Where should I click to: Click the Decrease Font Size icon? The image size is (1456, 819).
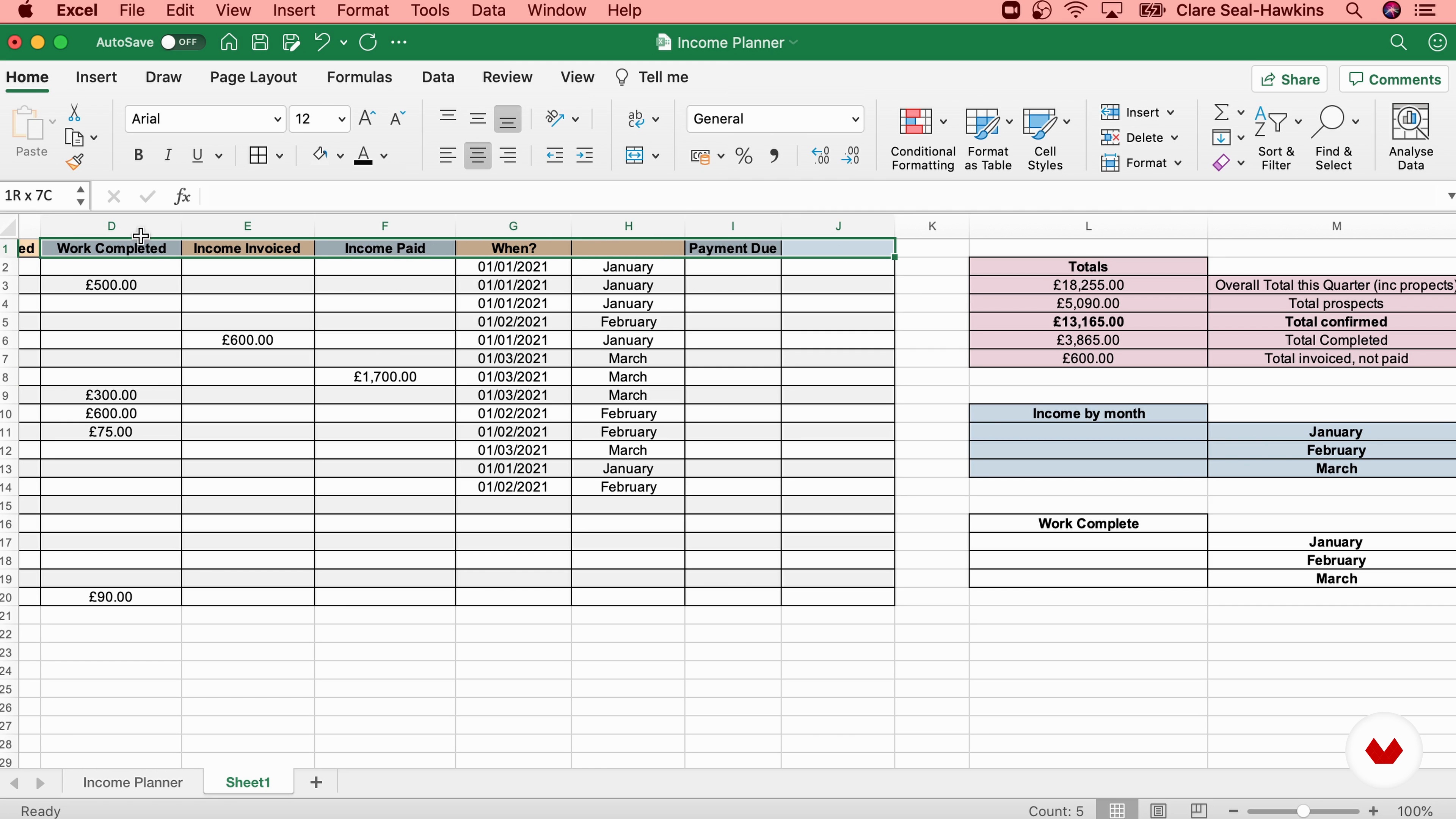(397, 118)
